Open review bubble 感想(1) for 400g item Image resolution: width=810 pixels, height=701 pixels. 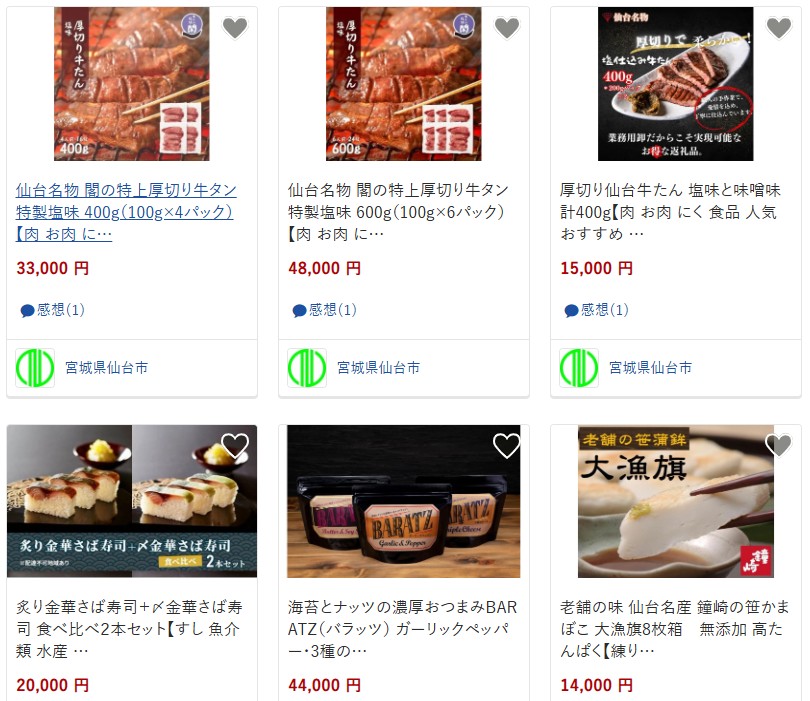point(53,310)
